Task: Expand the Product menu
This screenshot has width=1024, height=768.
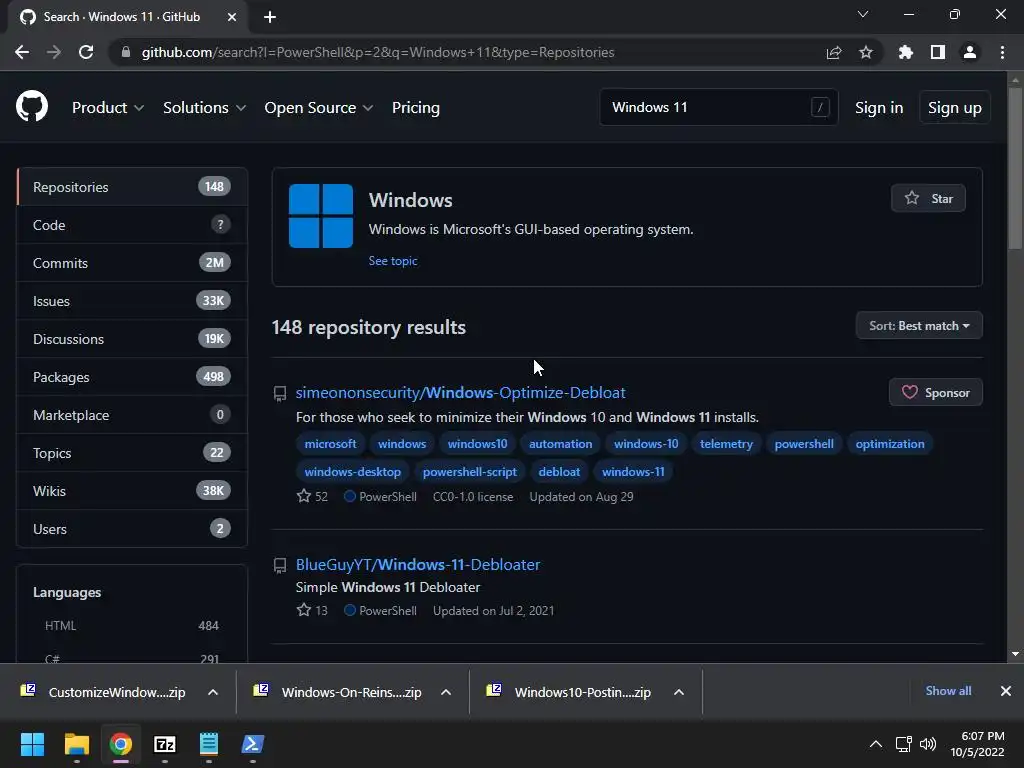Action: (x=108, y=108)
